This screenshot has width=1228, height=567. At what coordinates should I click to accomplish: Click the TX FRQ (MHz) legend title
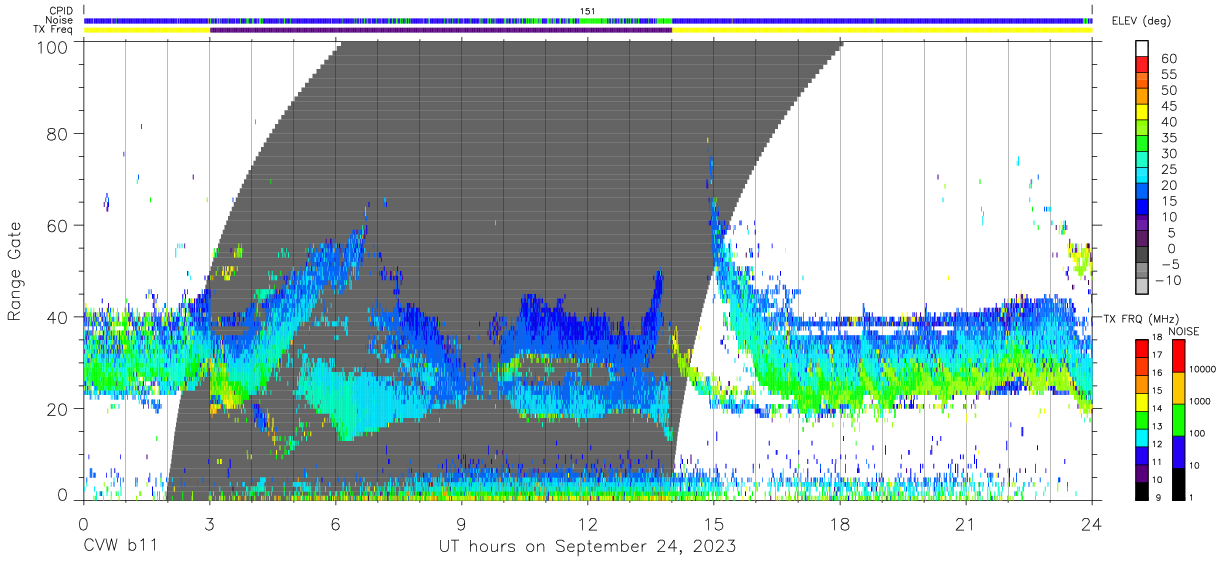tap(1141, 319)
